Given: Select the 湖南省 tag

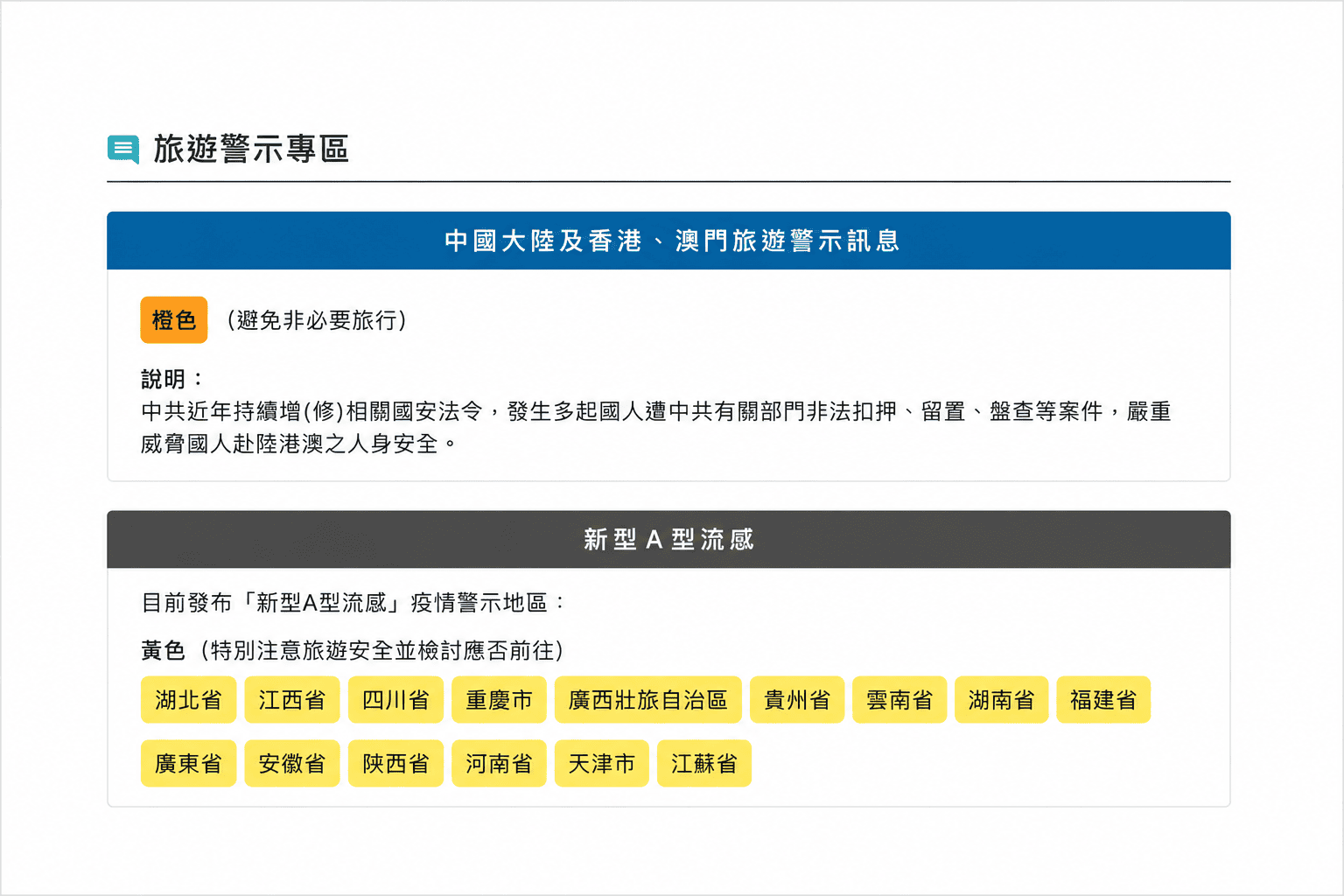Looking at the screenshot, I should tap(1002, 700).
